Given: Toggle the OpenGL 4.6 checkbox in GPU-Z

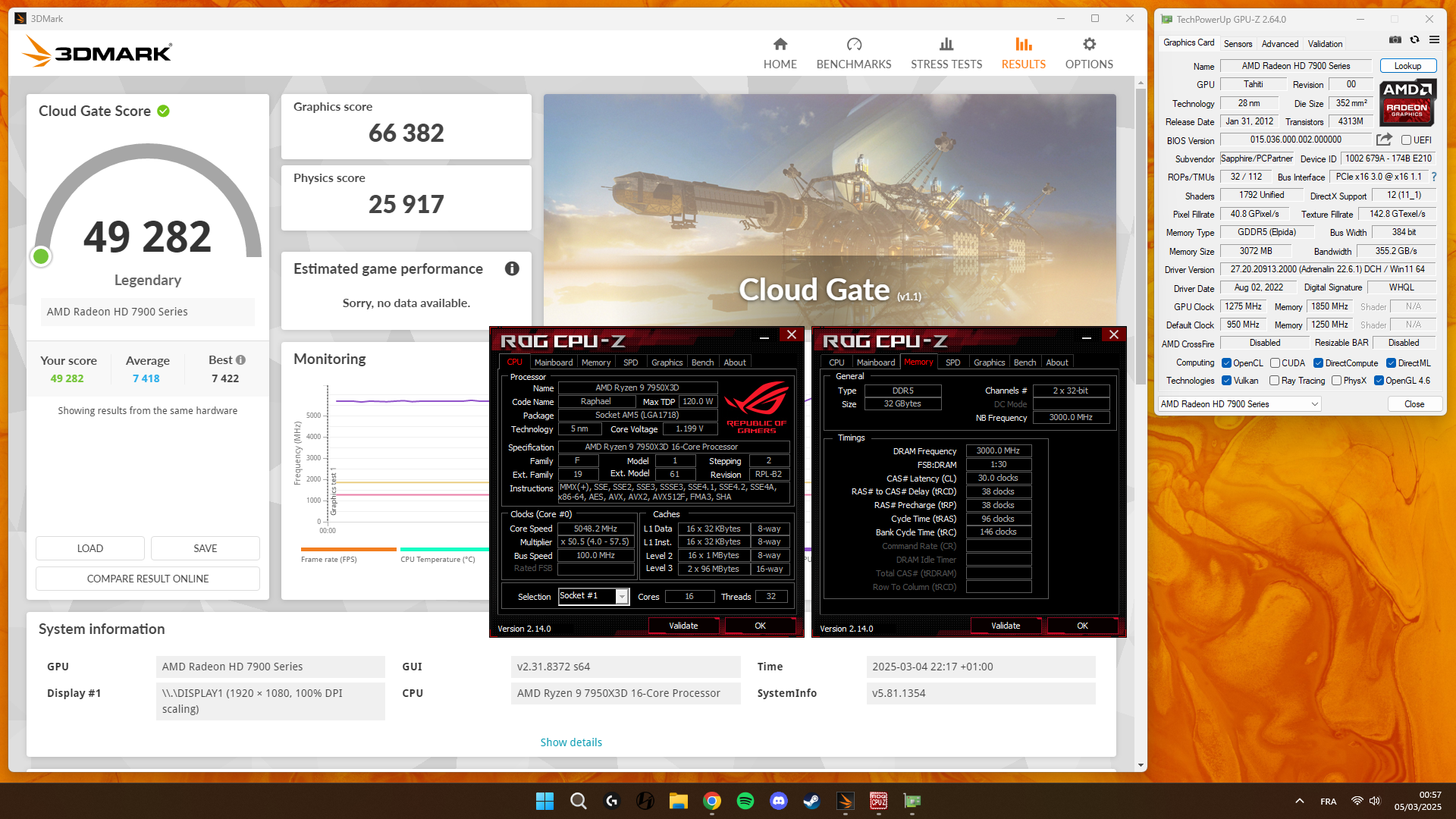Looking at the screenshot, I should (1379, 381).
